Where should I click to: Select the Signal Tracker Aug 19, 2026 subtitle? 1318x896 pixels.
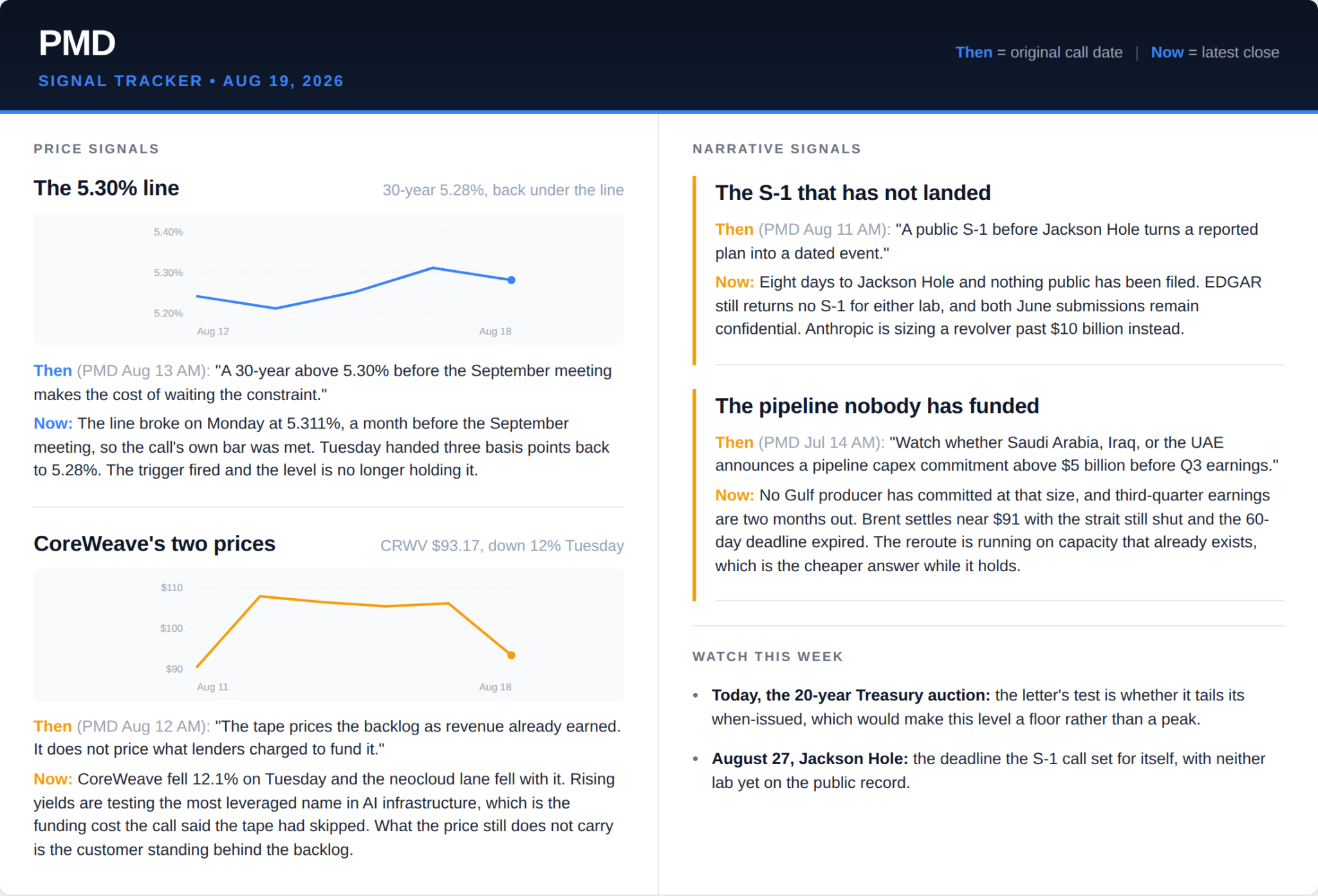tap(190, 81)
